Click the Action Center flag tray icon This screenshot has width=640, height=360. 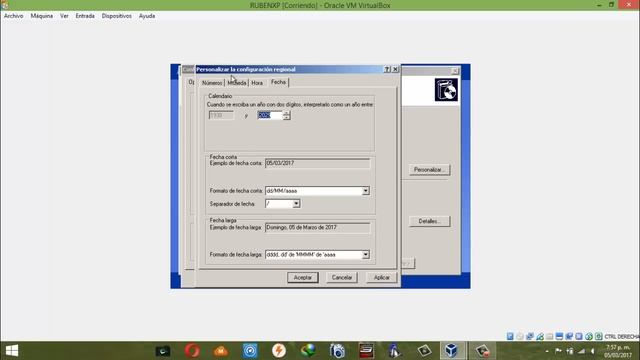tap(558, 351)
